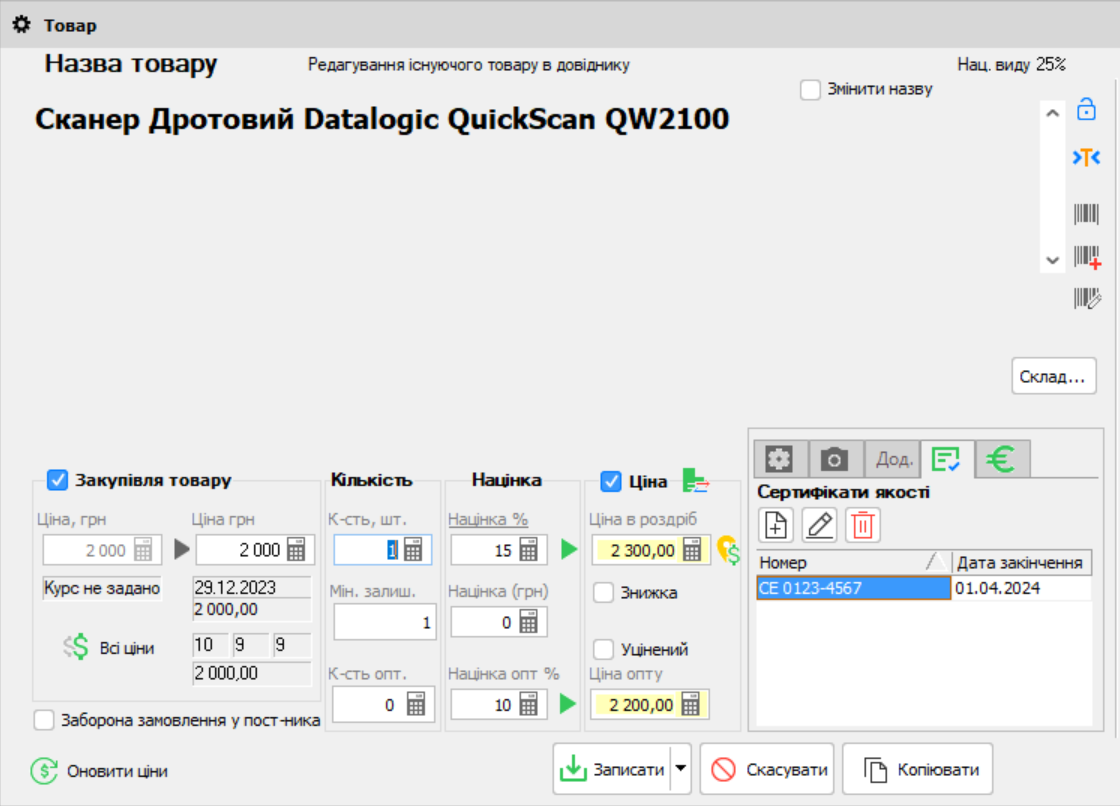Open calculator for retail price field
1120x806 pixels.
tap(691, 550)
